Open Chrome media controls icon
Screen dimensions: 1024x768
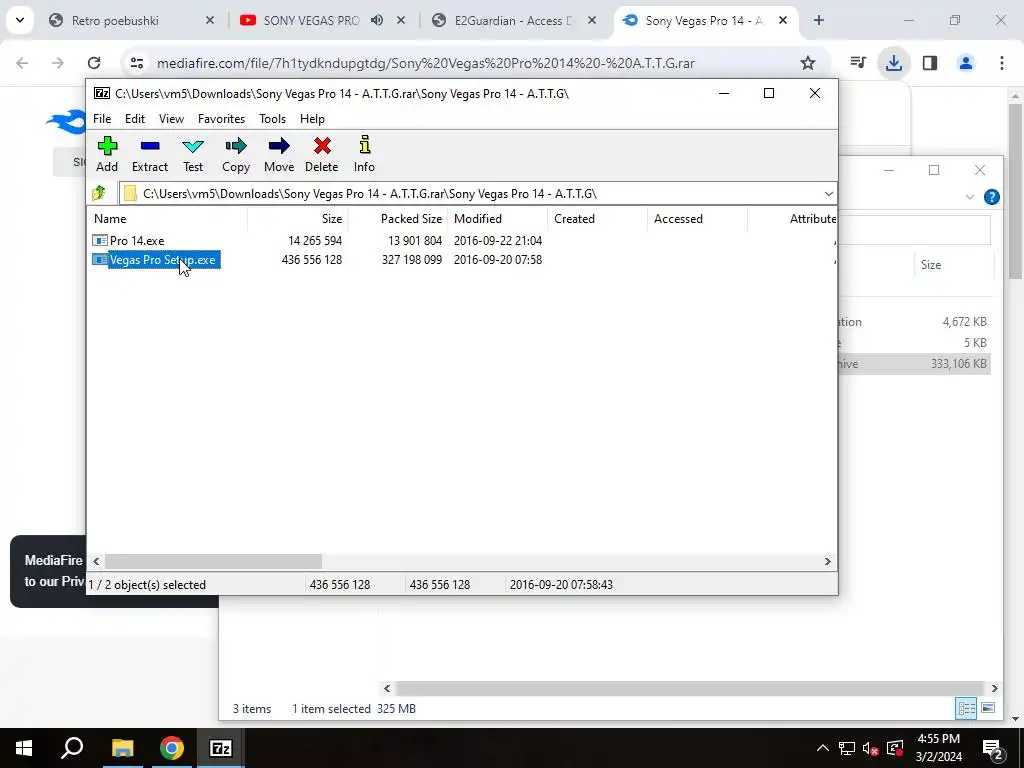point(858,63)
